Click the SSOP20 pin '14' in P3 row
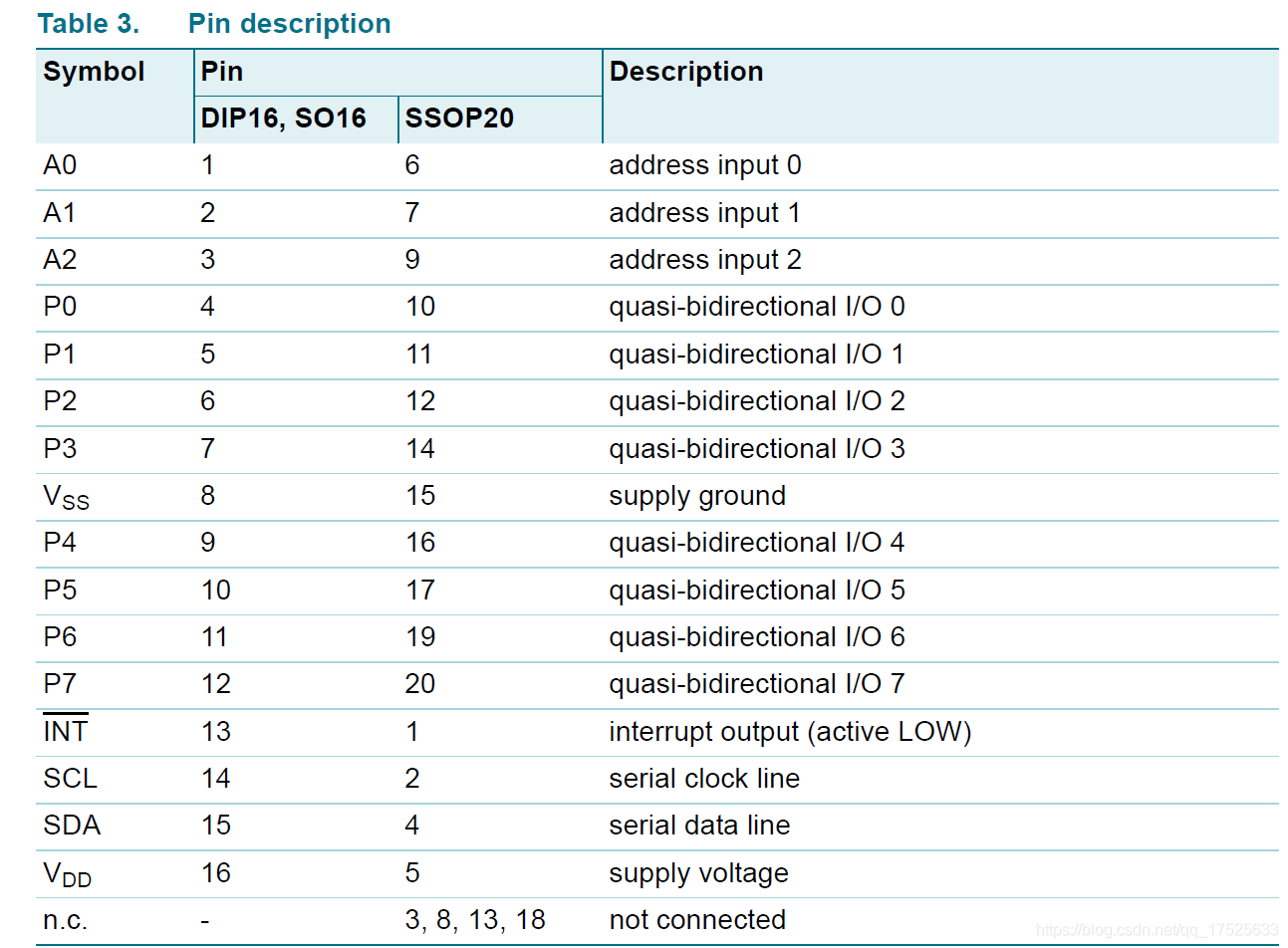Viewport: 1288px width, 948px height. pos(420,449)
